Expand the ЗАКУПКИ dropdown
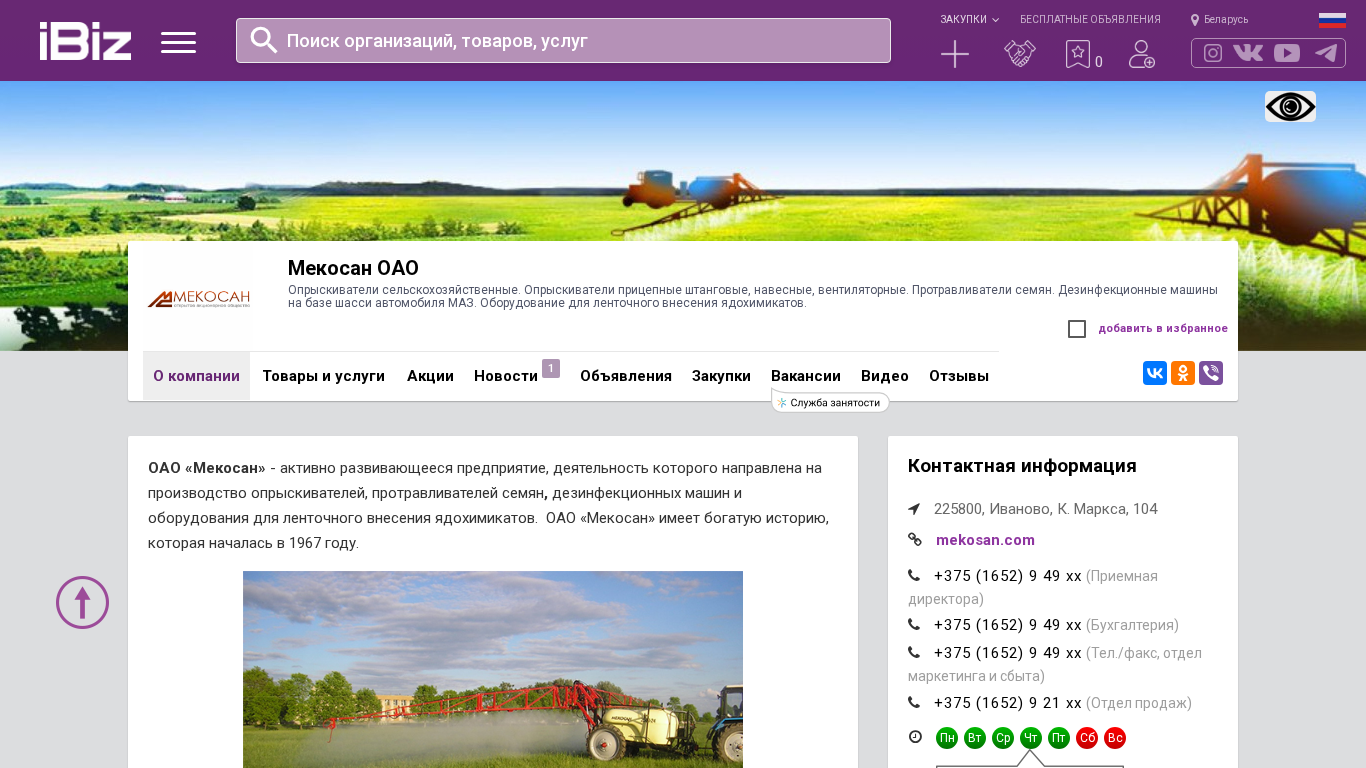The height and width of the screenshot is (768, 1366). (x=969, y=20)
